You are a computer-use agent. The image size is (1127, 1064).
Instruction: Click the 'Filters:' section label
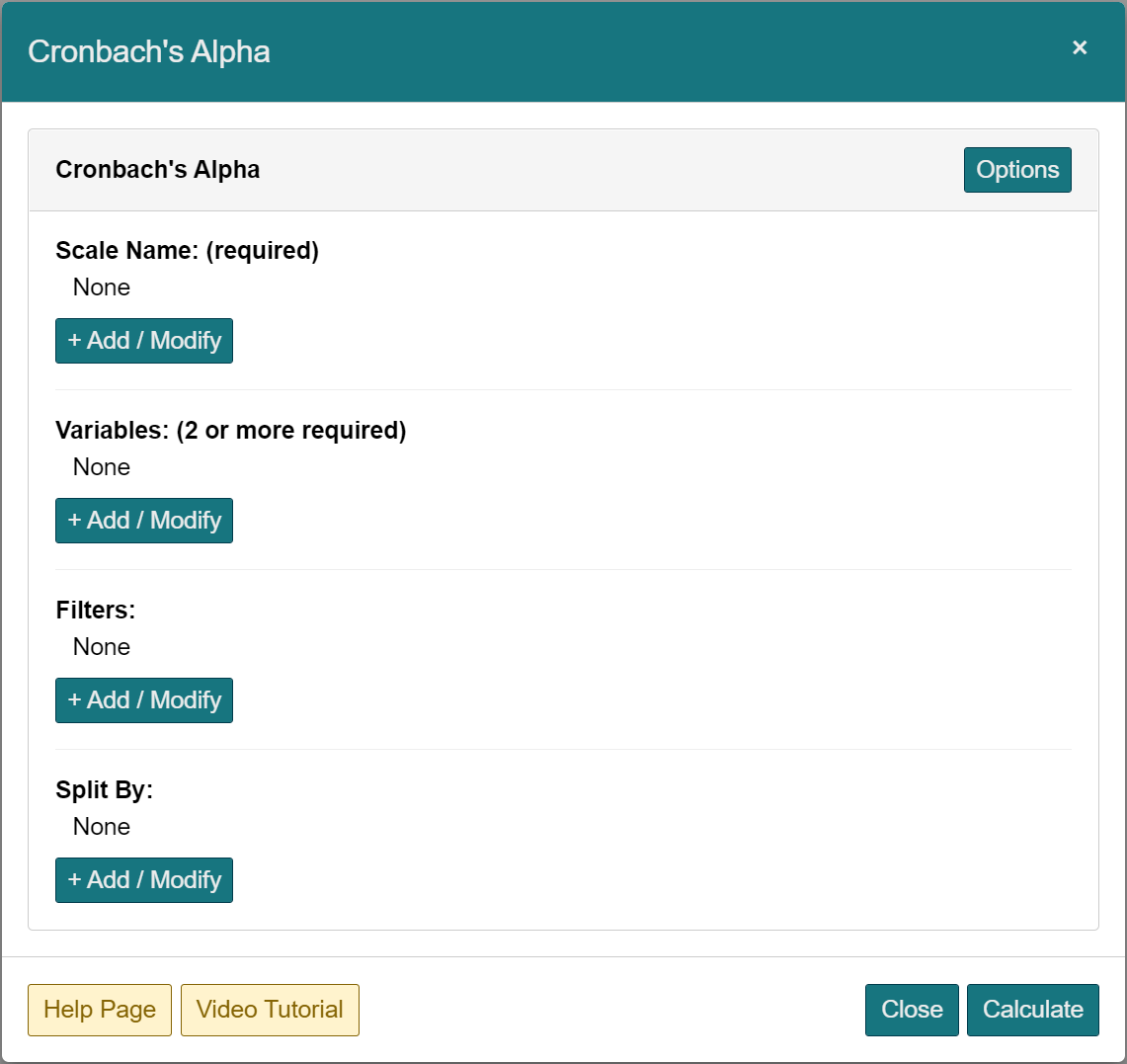click(96, 611)
